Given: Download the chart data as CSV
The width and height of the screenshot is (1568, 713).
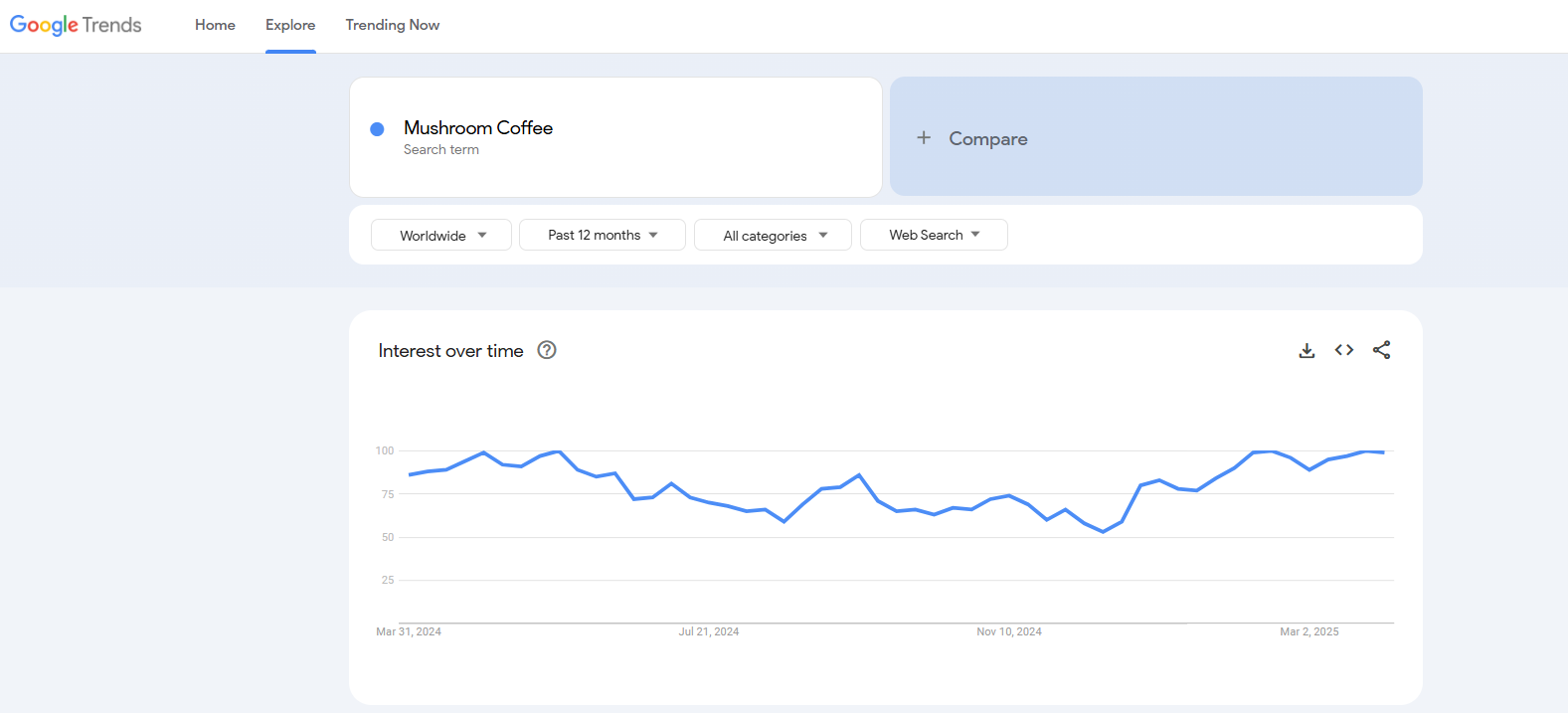Looking at the screenshot, I should click(x=1307, y=350).
